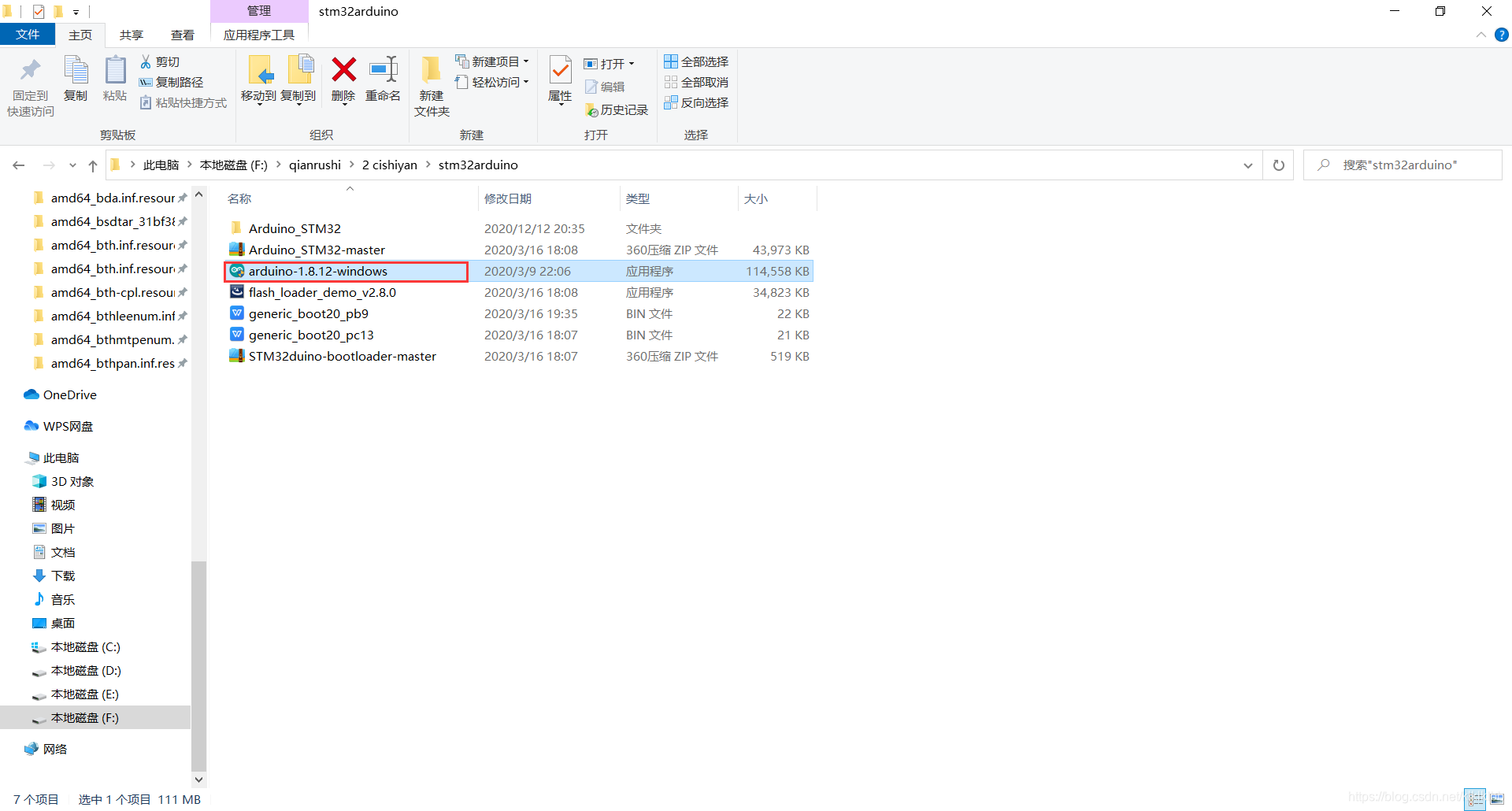The width and height of the screenshot is (1512, 811).
Task: Click the Up one level arrow
Action: pos(93,165)
